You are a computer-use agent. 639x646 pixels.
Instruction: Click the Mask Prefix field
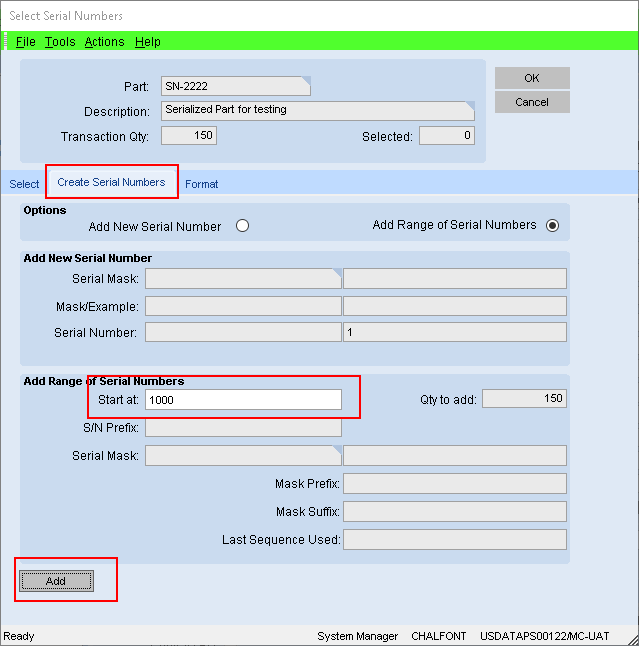[455, 484]
